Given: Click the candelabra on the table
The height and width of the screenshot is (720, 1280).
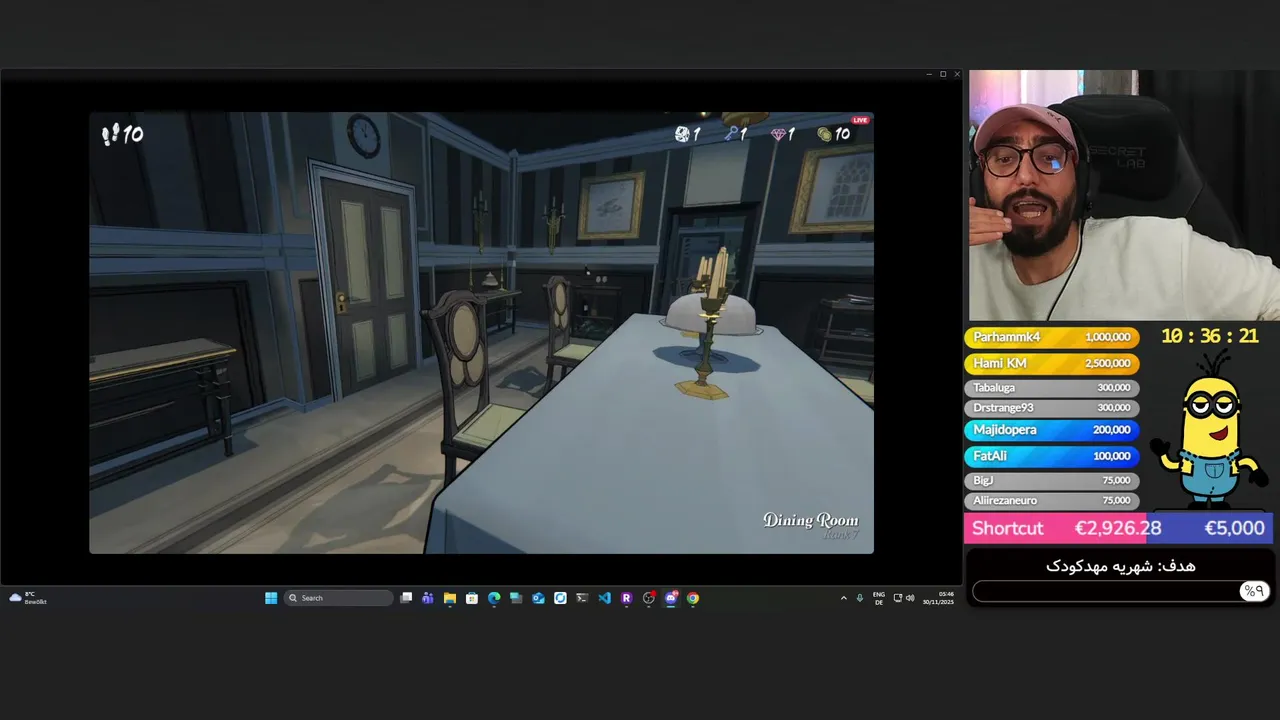Looking at the screenshot, I should point(709,325).
